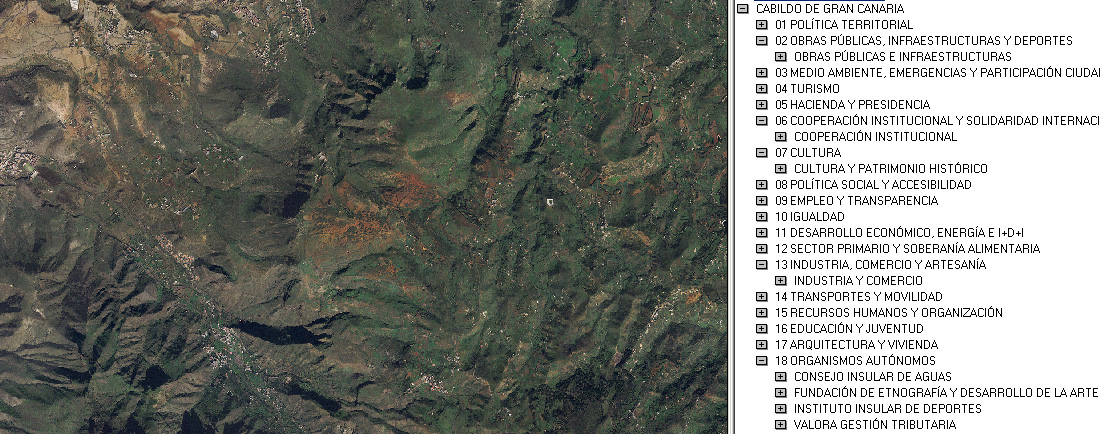Expand 10 IGUALDAD node
Image resolution: width=1100 pixels, height=434 pixels.
[762, 217]
